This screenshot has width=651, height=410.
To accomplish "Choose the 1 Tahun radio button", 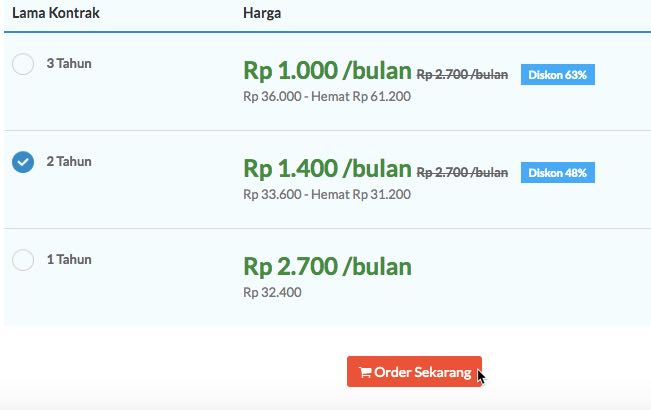I will tap(22, 260).
